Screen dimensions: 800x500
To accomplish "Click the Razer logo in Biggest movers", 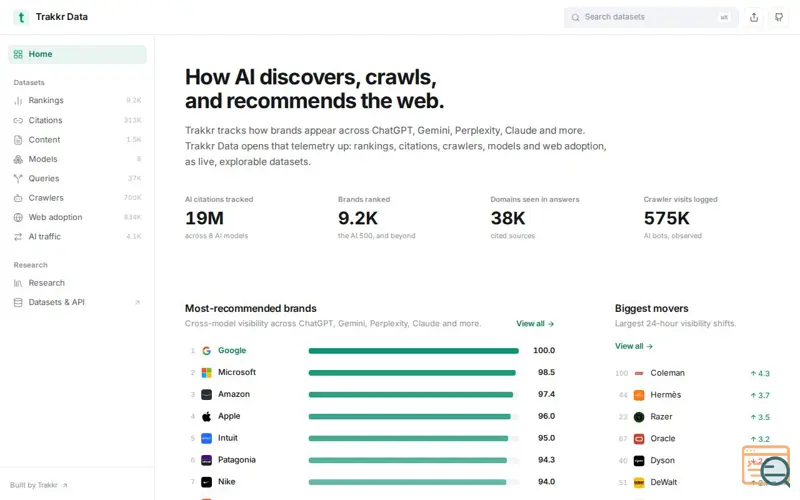I will (639, 417).
